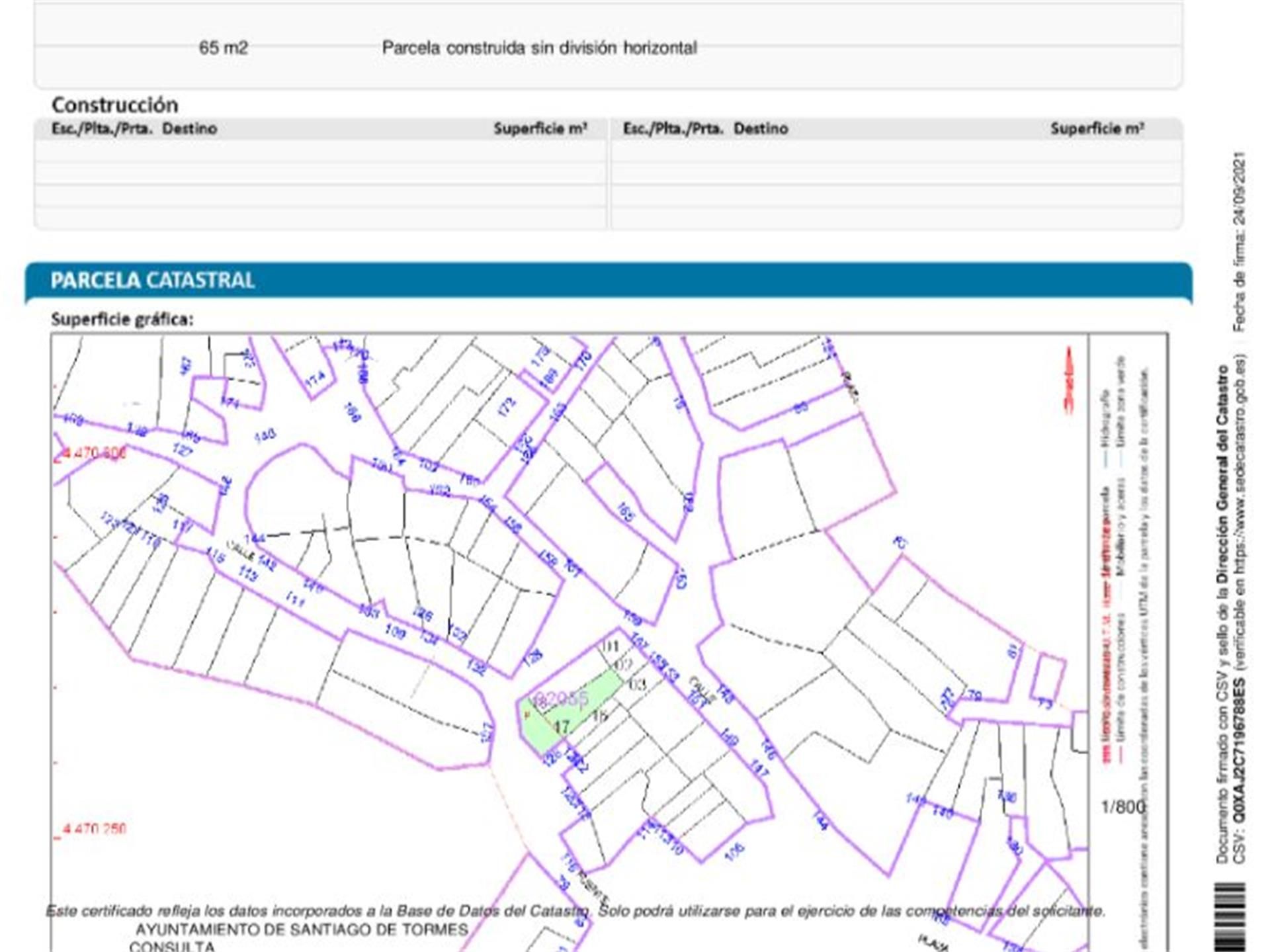Click the barcode in the page margin
Screen dimensions: 1270x952
[x=1230, y=917]
